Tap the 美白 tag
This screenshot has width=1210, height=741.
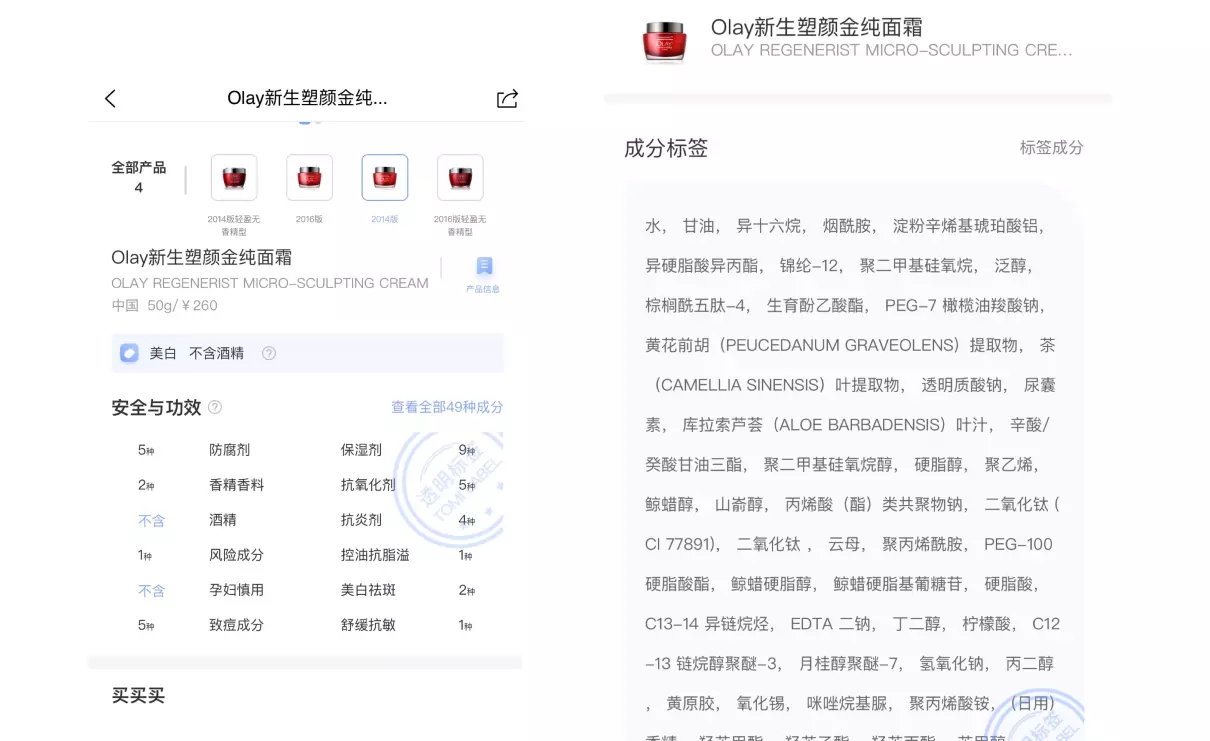pos(163,353)
